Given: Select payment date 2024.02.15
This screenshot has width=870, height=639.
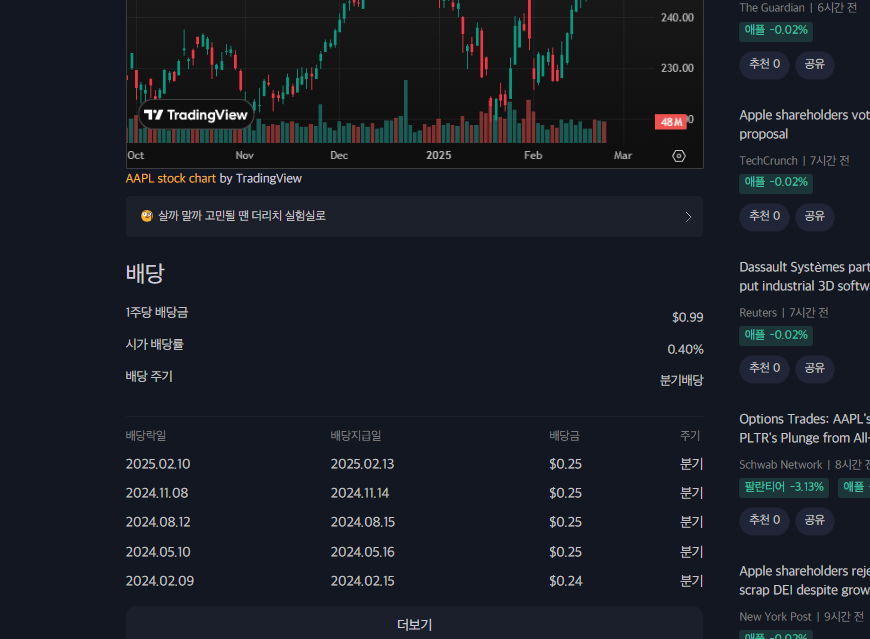Looking at the screenshot, I should [x=363, y=581].
